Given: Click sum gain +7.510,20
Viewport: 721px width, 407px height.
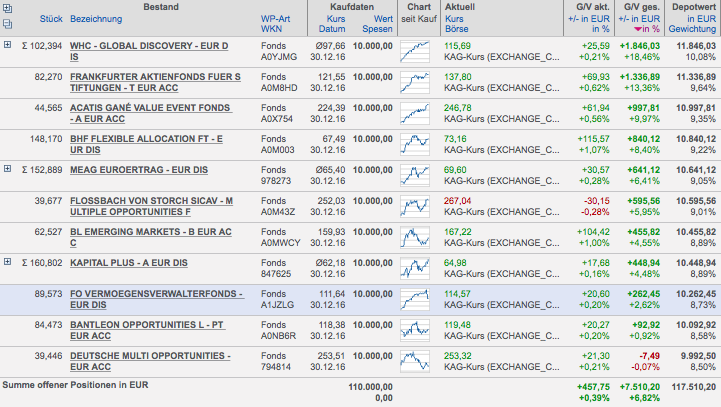Looking at the screenshot, I should tap(640, 387).
